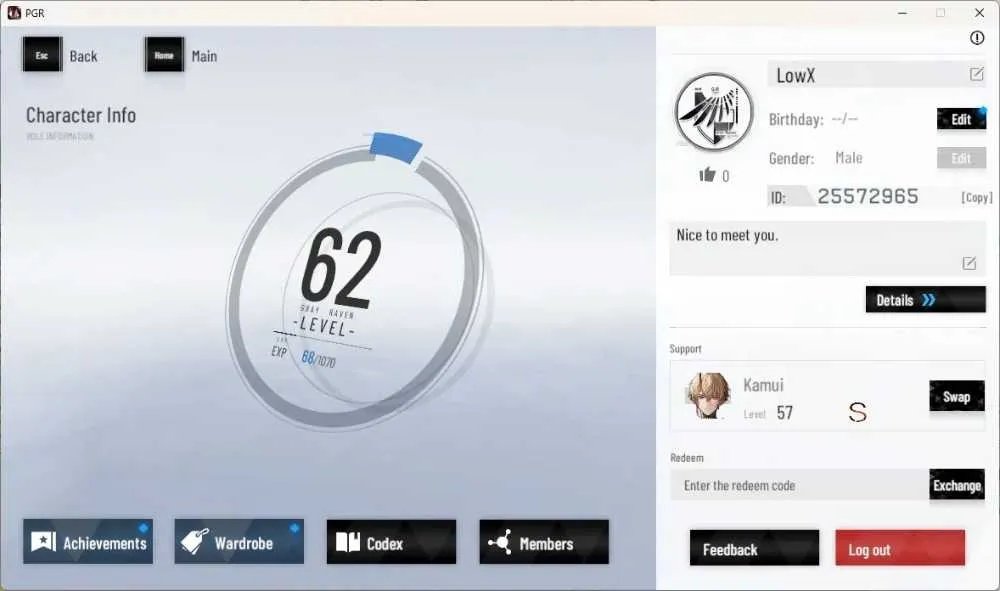
Task: Minimize the PGR window
Action: point(902,13)
